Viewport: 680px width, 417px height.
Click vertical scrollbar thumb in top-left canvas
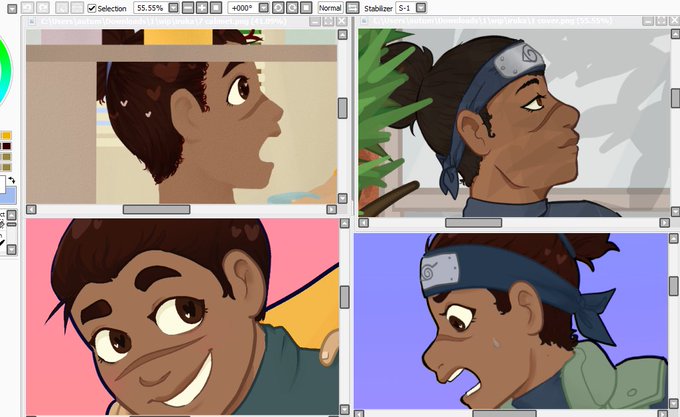pyautogui.click(x=343, y=108)
